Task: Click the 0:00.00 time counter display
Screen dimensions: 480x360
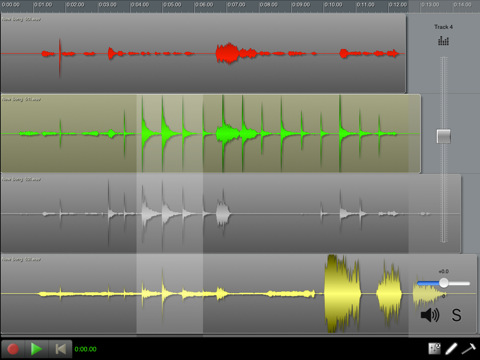Action: point(86,349)
